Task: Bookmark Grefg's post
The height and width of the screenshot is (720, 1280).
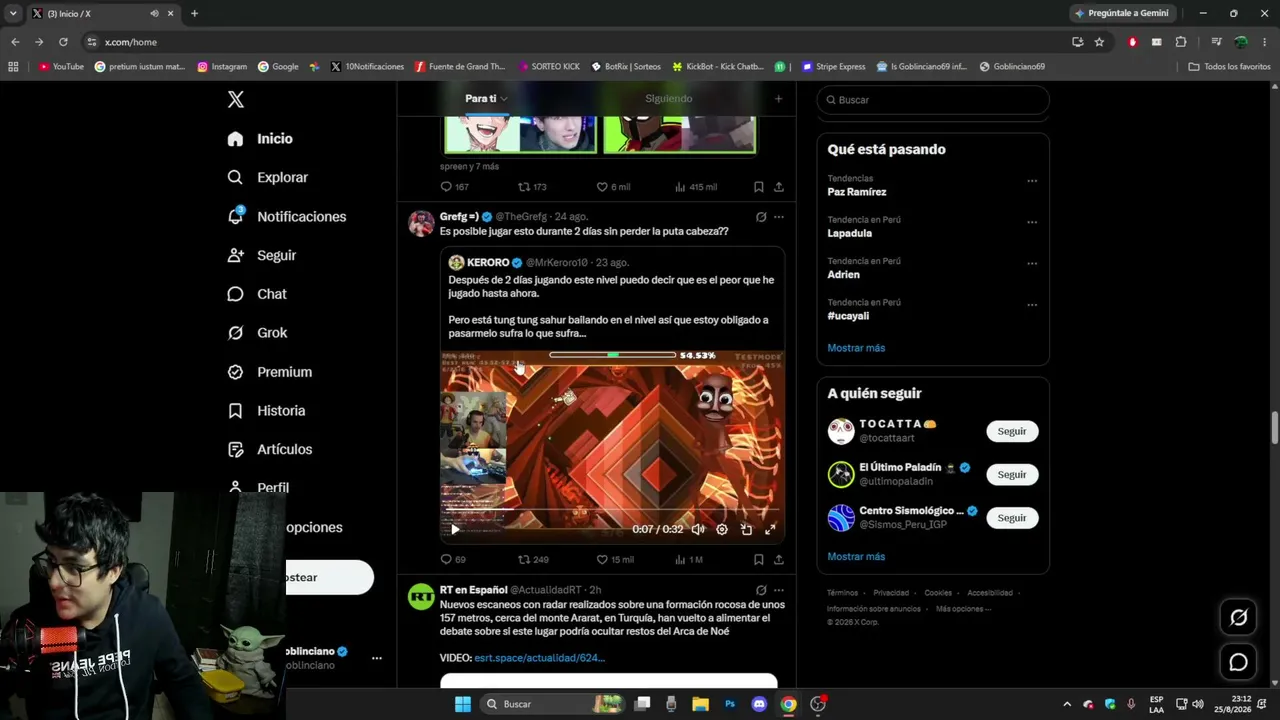Action: tap(759, 559)
